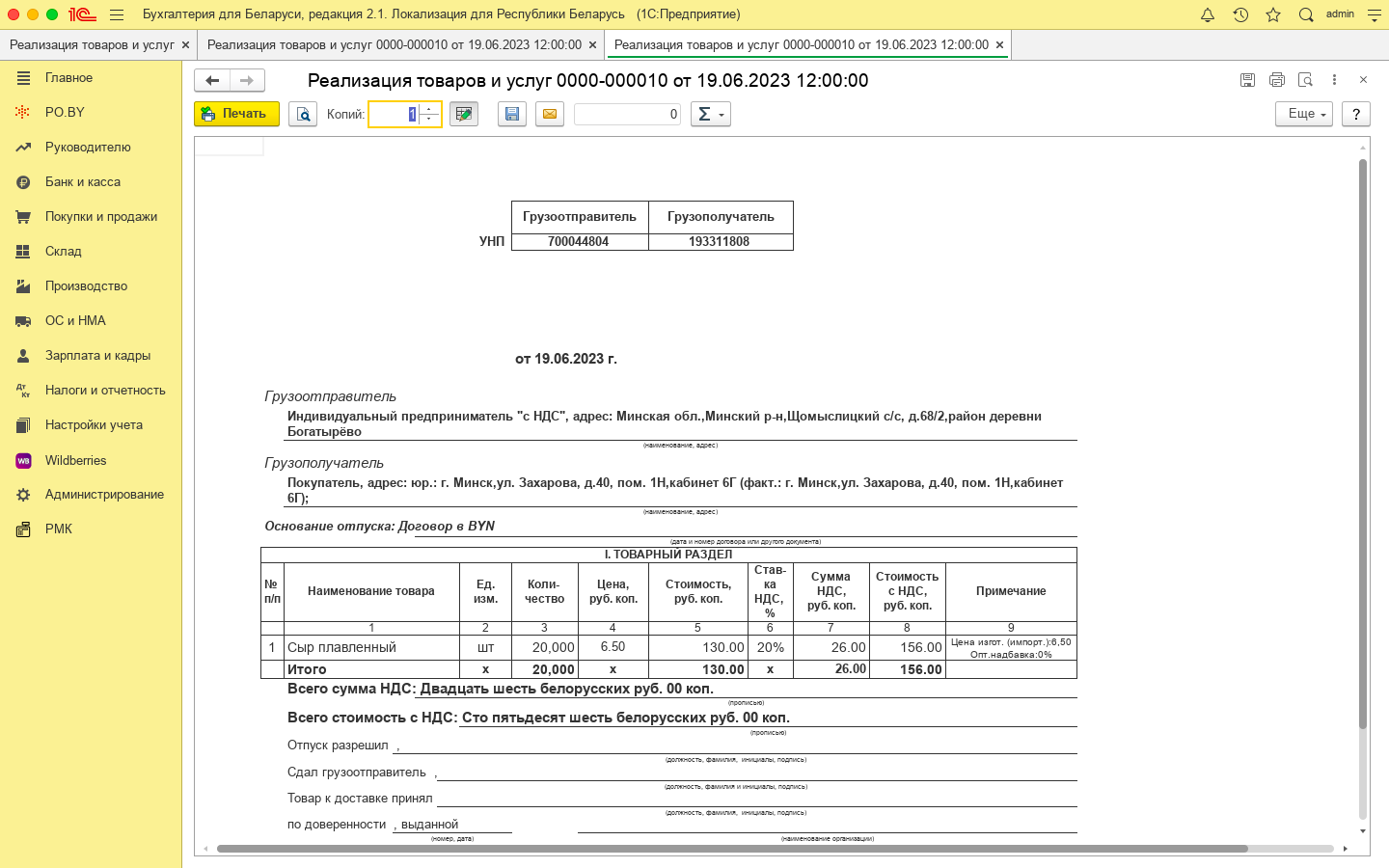Toggle the edit mode button next to copies

[x=464, y=114]
